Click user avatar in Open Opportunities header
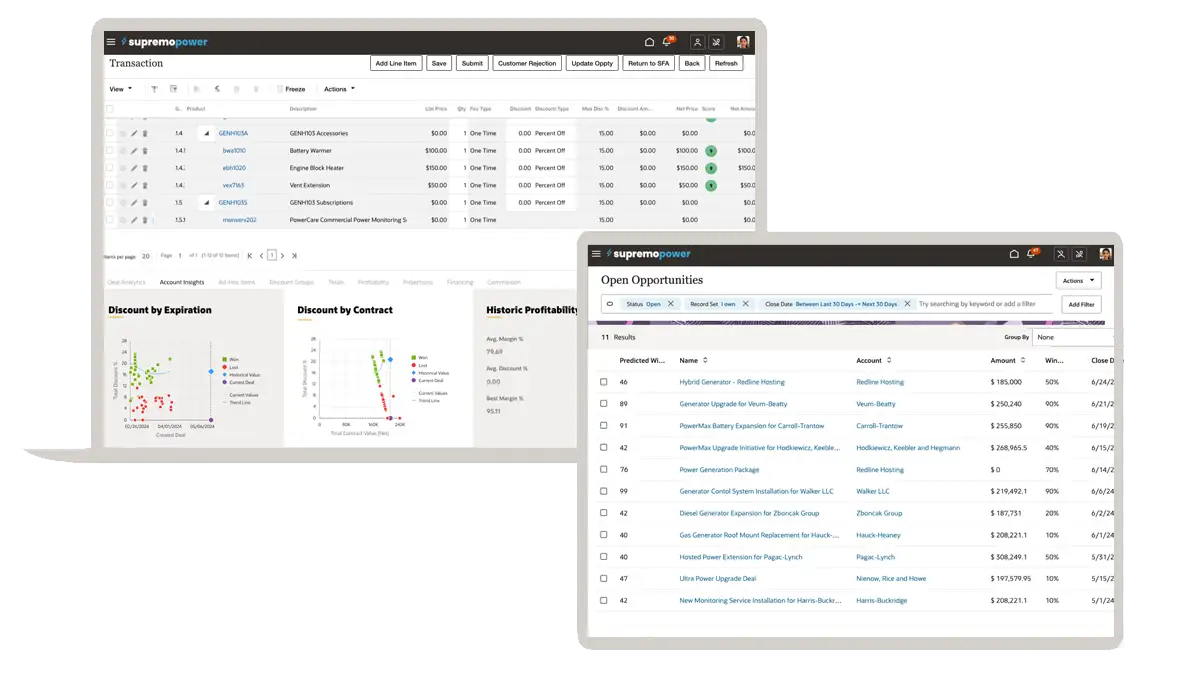The width and height of the screenshot is (1197, 676). click(1105, 254)
